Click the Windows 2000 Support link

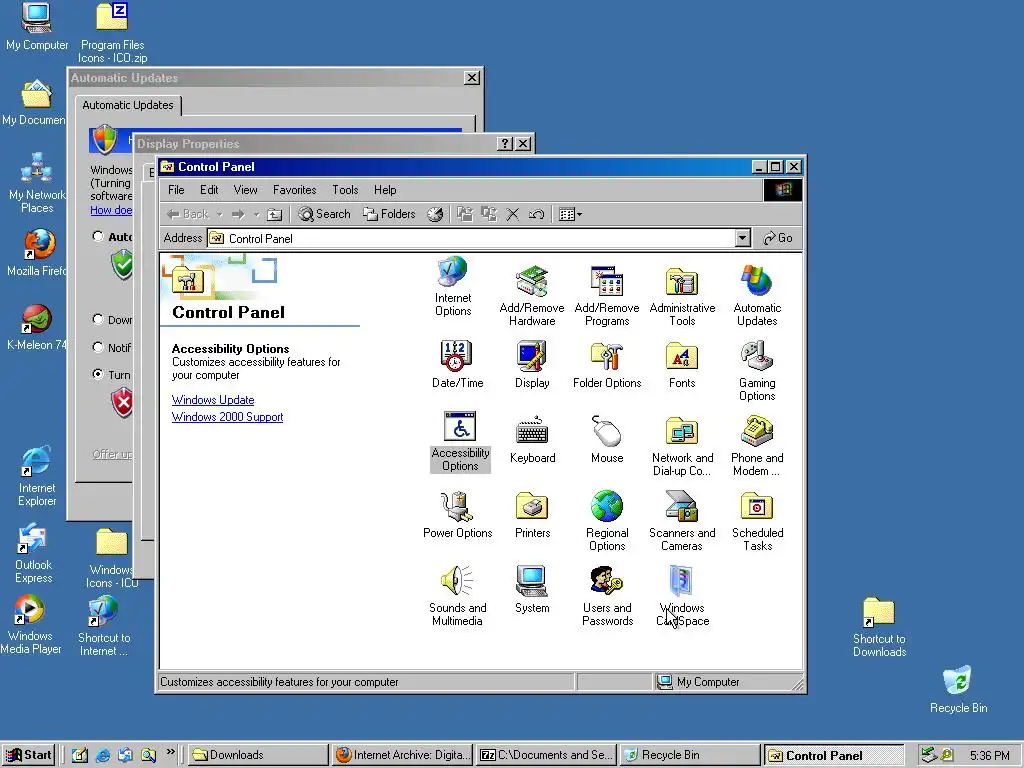(227, 417)
